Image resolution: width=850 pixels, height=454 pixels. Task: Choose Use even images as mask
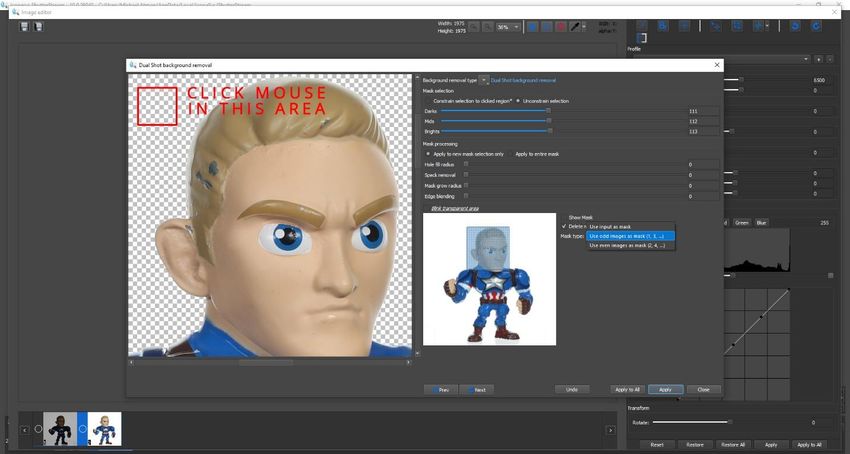(x=630, y=246)
